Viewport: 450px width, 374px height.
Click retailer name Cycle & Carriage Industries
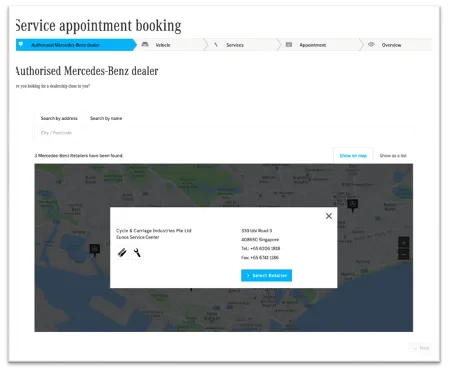pos(154,231)
